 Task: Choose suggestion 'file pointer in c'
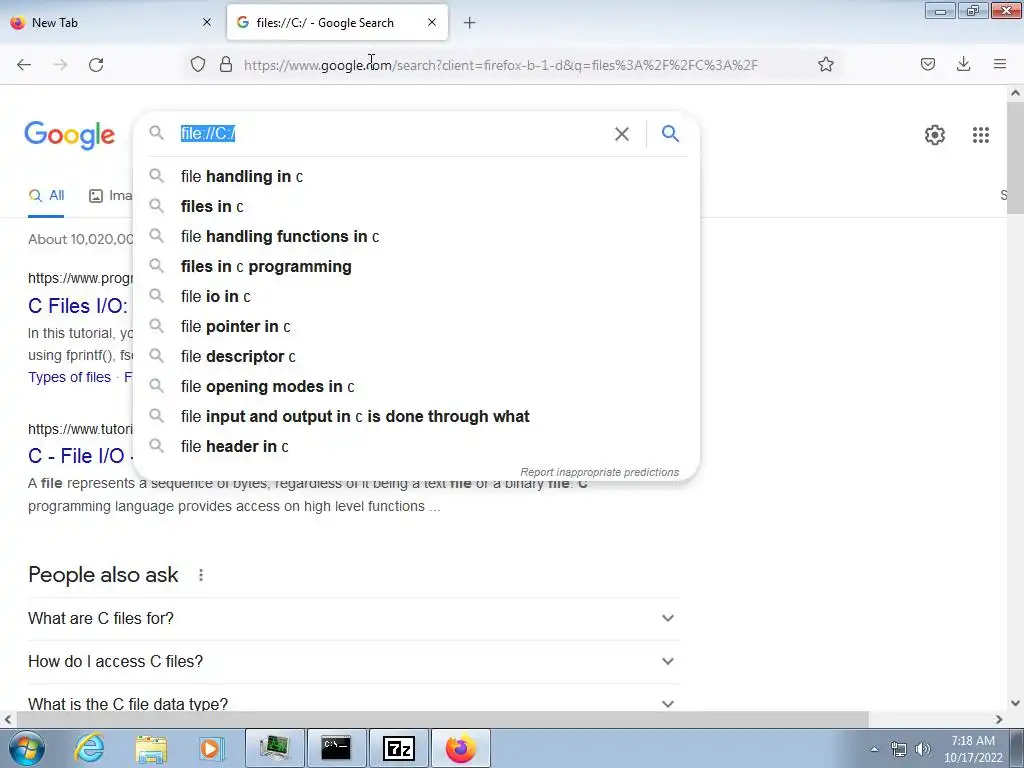coord(416,327)
